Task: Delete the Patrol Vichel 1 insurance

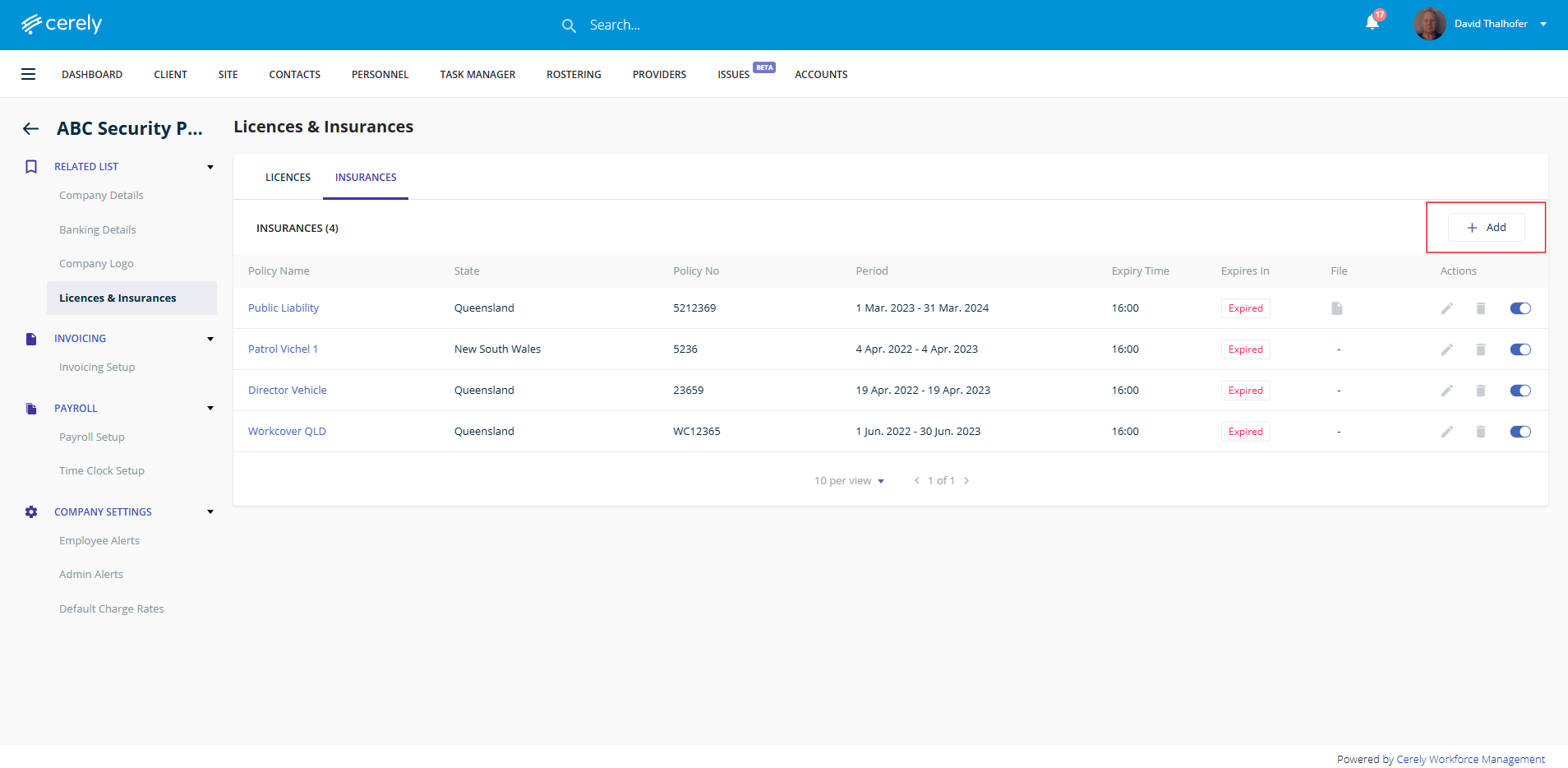Action: 1480,349
